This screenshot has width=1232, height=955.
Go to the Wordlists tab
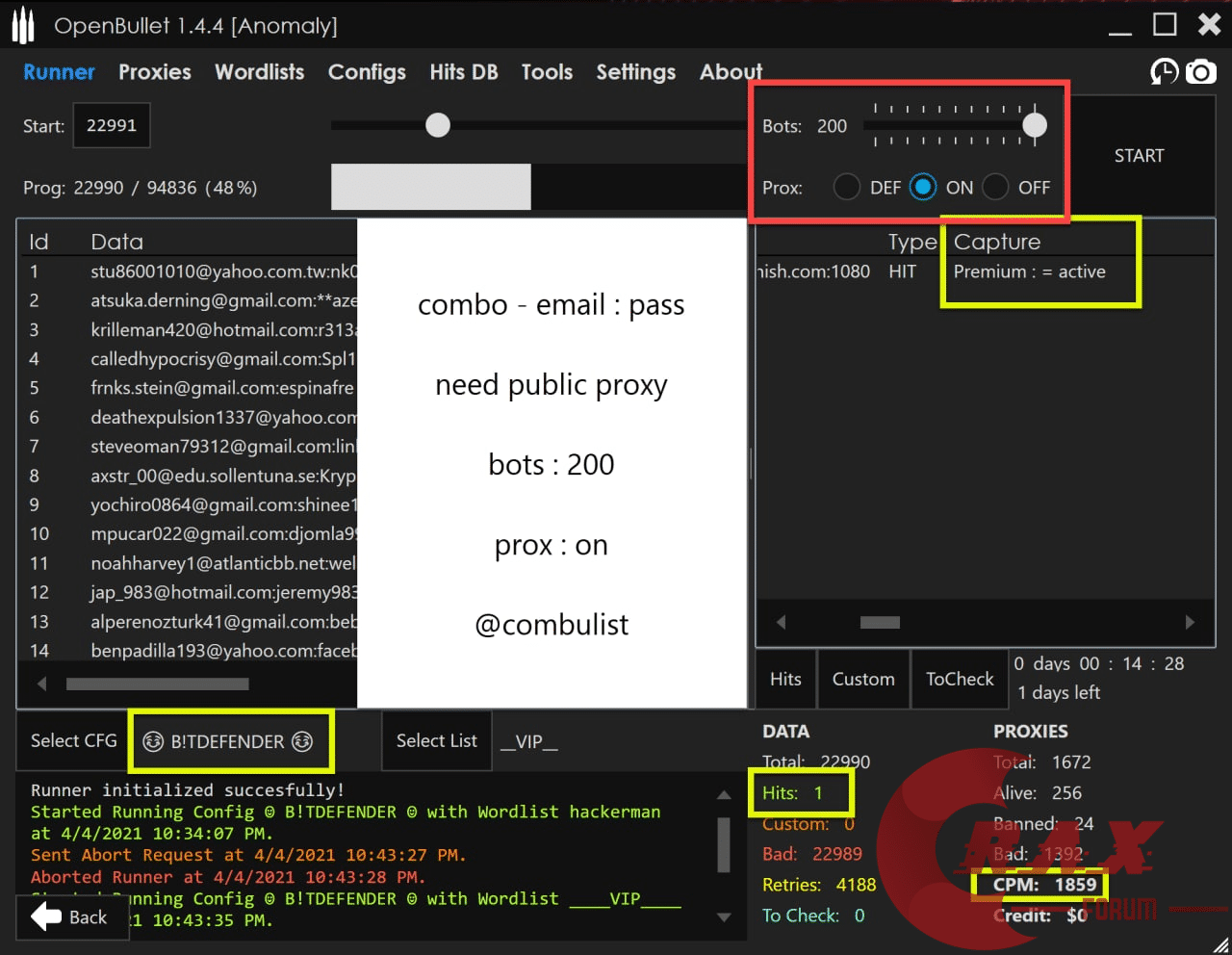coord(260,72)
